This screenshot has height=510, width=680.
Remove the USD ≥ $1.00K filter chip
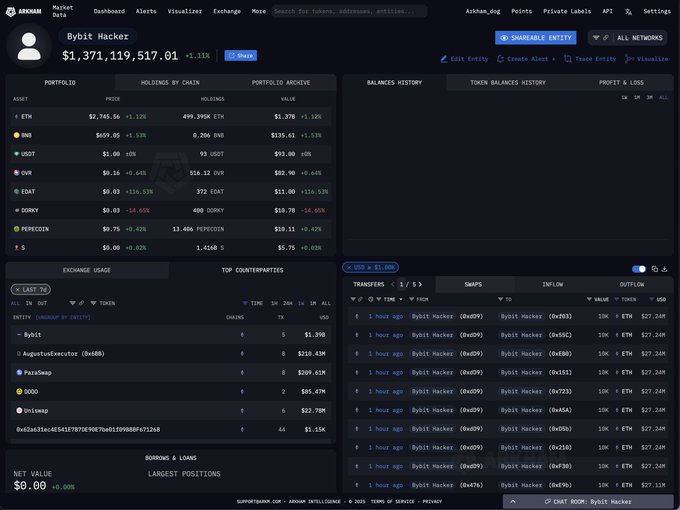pos(349,268)
